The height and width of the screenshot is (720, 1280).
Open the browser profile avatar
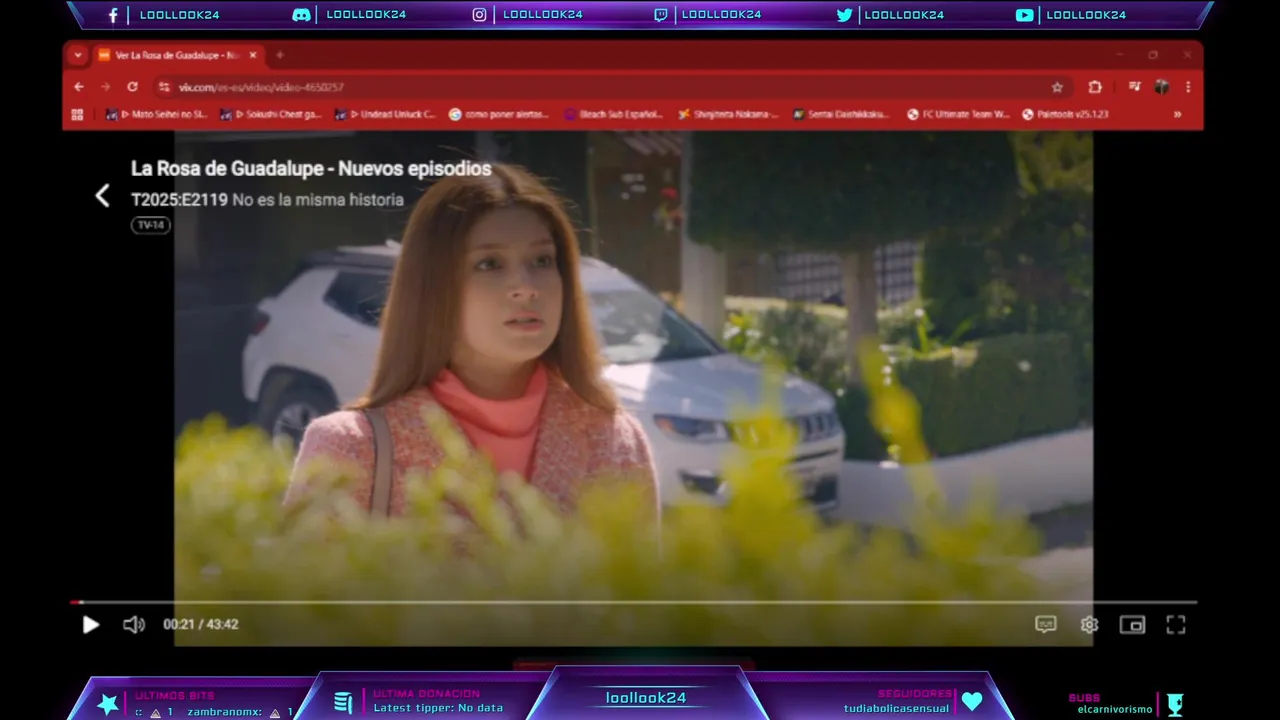1161,87
